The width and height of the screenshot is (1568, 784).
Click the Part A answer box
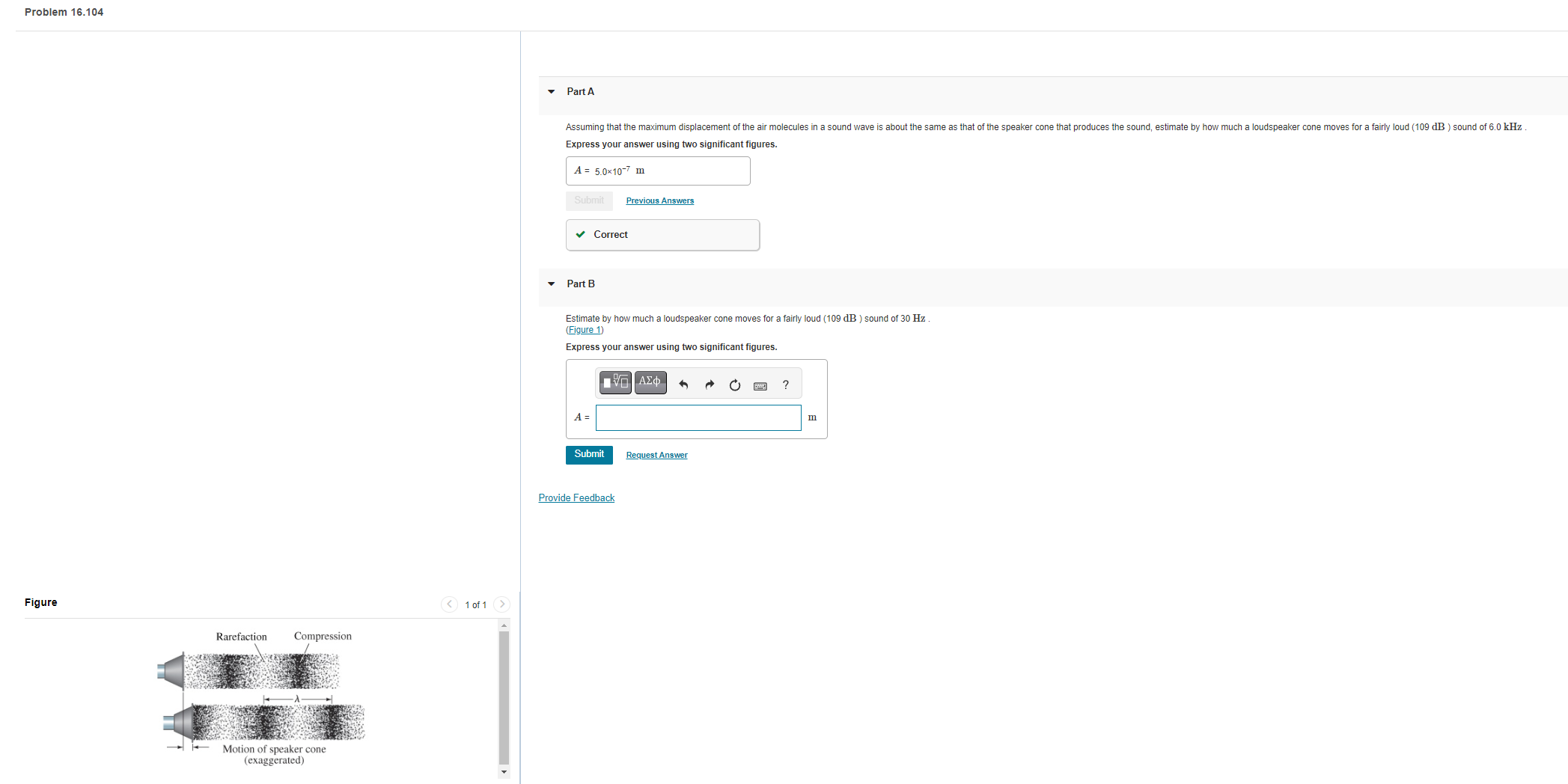pyautogui.click(x=658, y=171)
